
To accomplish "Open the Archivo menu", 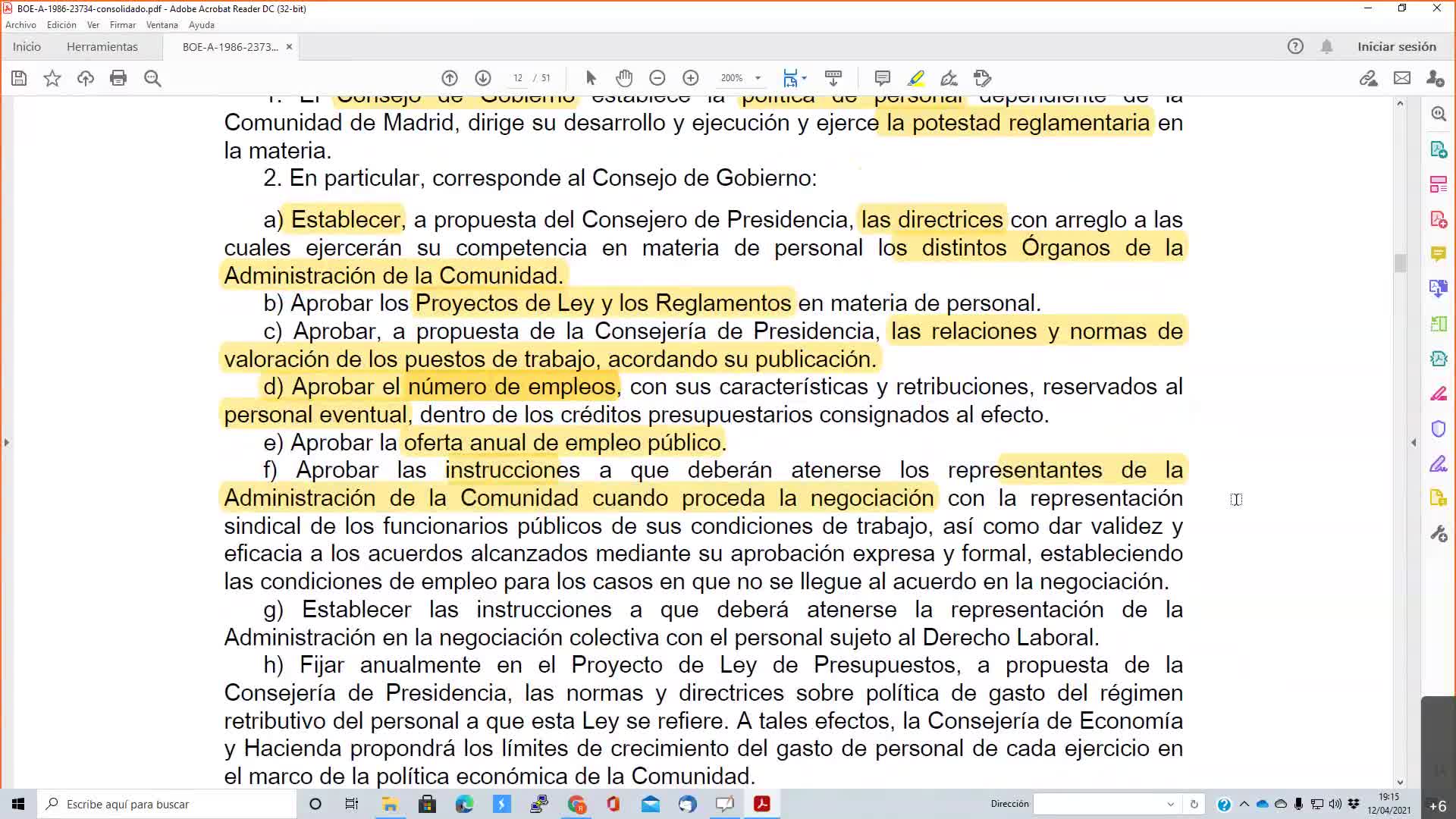I will [x=20, y=25].
